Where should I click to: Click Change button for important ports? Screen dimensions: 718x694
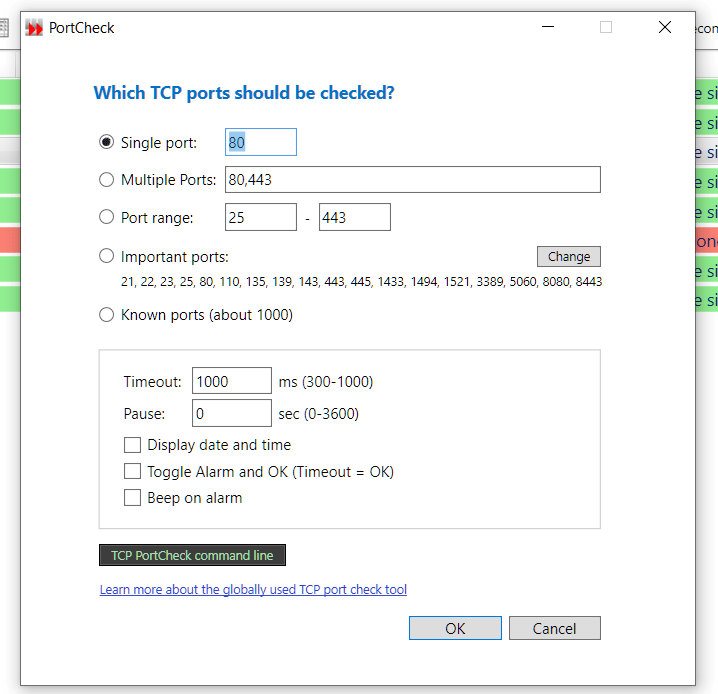pyautogui.click(x=569, y=256)
